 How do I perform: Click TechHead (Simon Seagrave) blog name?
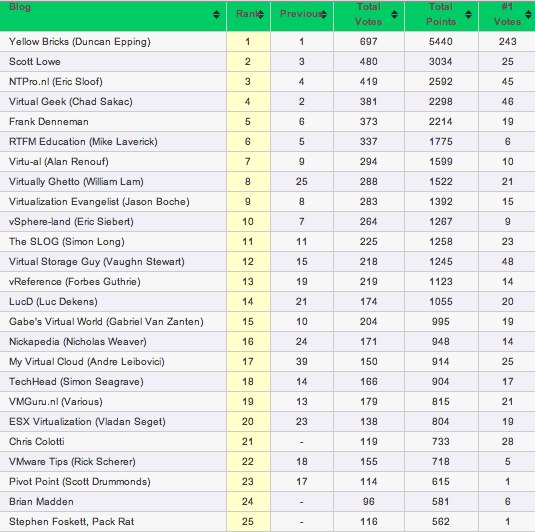[x=76, y=382]
